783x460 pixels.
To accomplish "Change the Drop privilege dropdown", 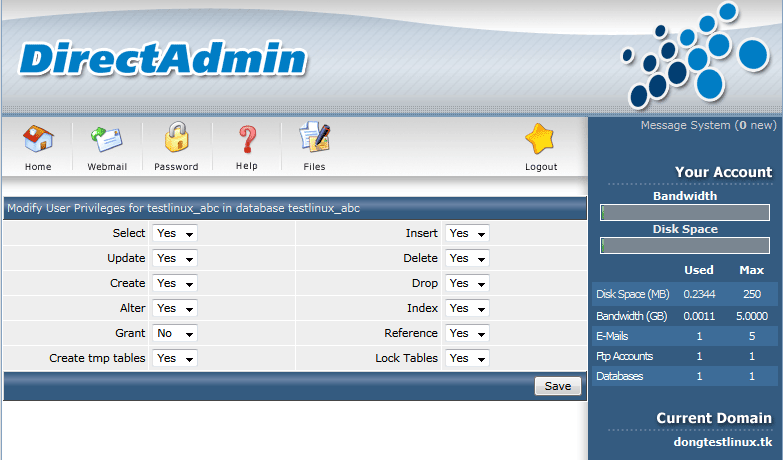I will (467, 283).
